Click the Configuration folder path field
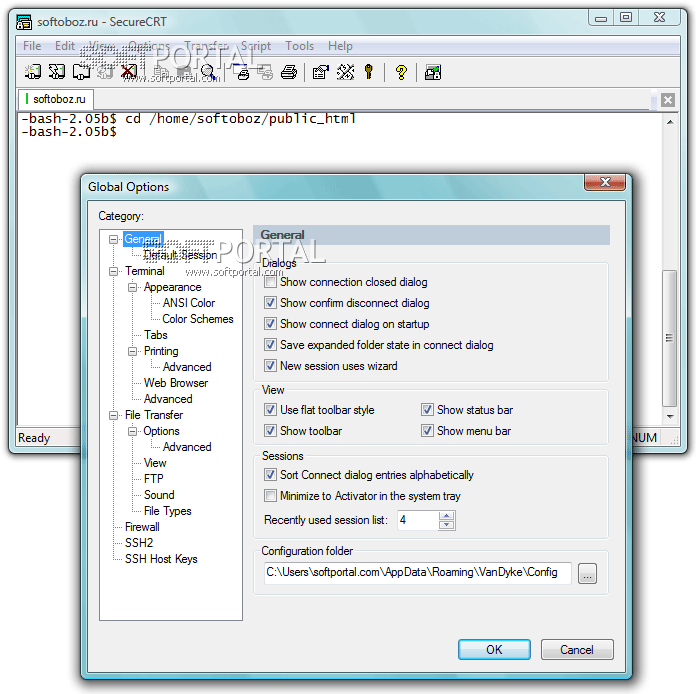Viewport: 696px width, 694px height. (417, 573)
